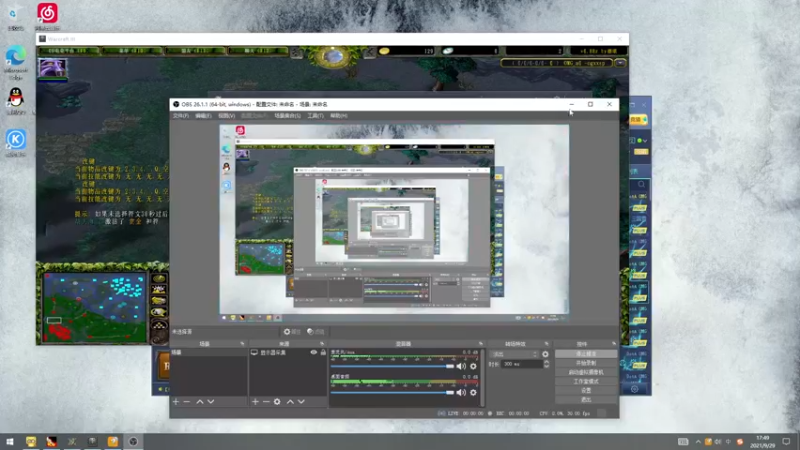
Task: Toggle lock on the display capture source
Action: [x=323, y=353]
